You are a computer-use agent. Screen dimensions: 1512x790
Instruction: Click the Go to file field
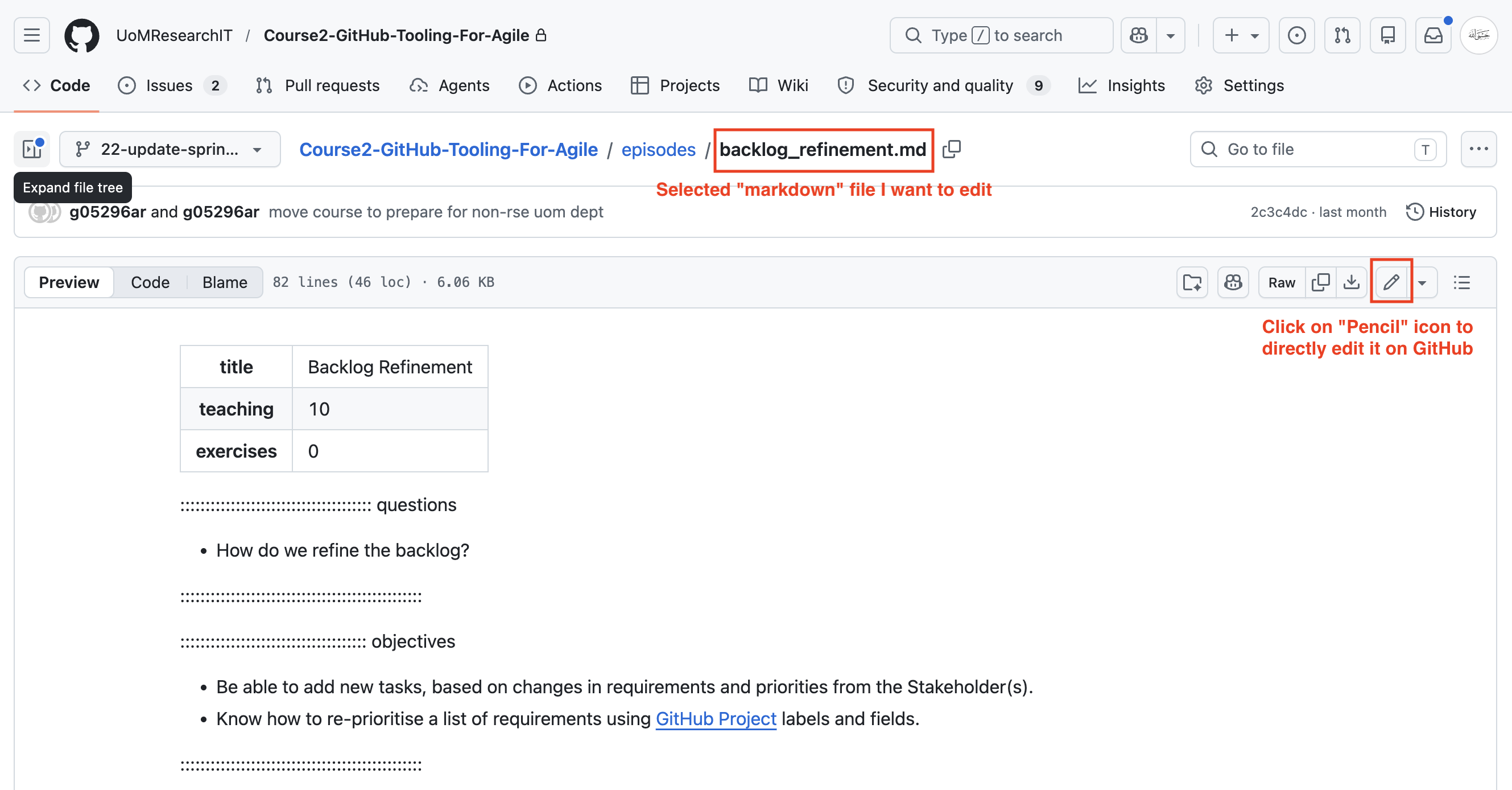click(x=1317, y=149)
